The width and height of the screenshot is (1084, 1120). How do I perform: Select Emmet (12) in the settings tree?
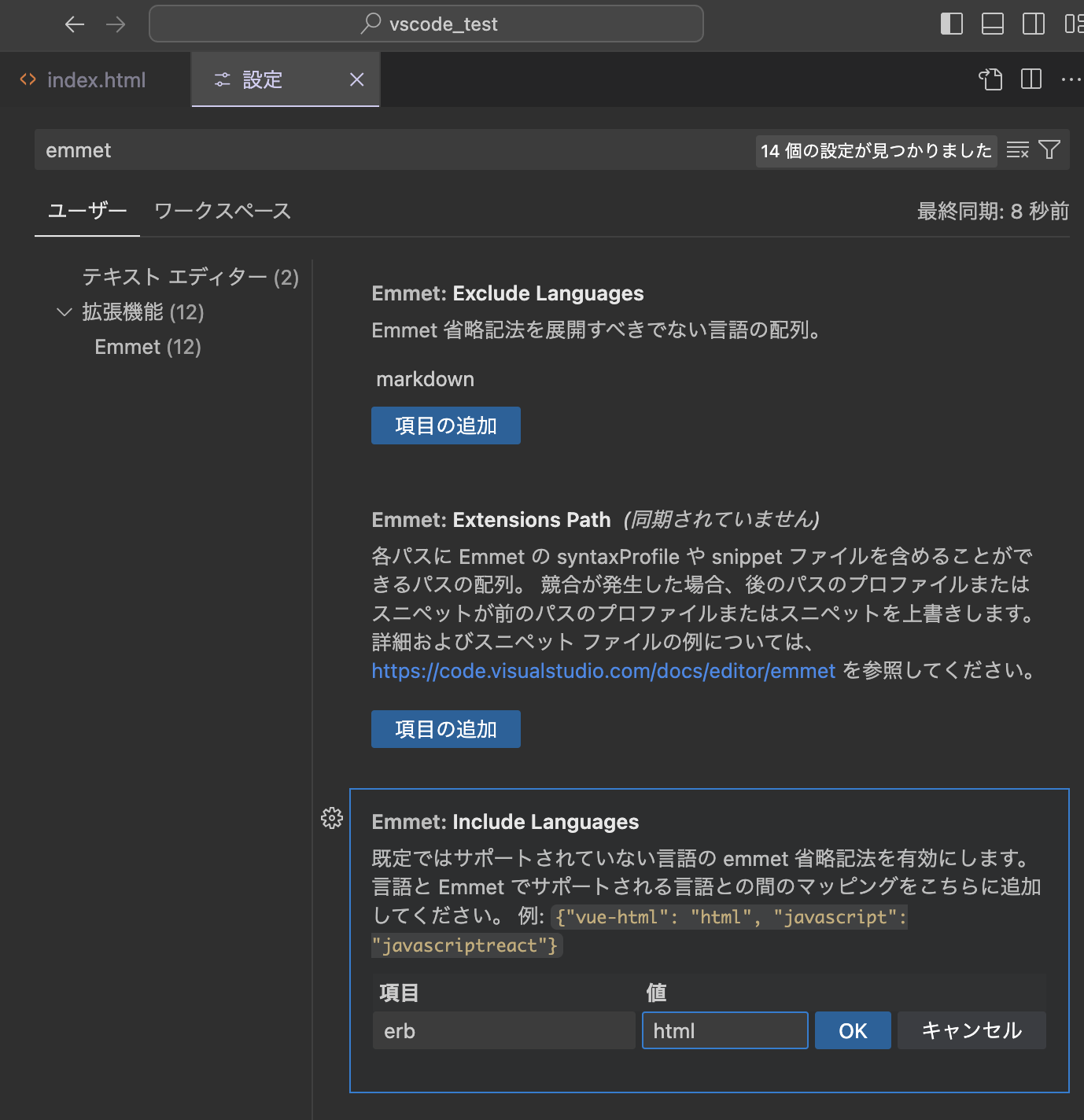[147, 346]
